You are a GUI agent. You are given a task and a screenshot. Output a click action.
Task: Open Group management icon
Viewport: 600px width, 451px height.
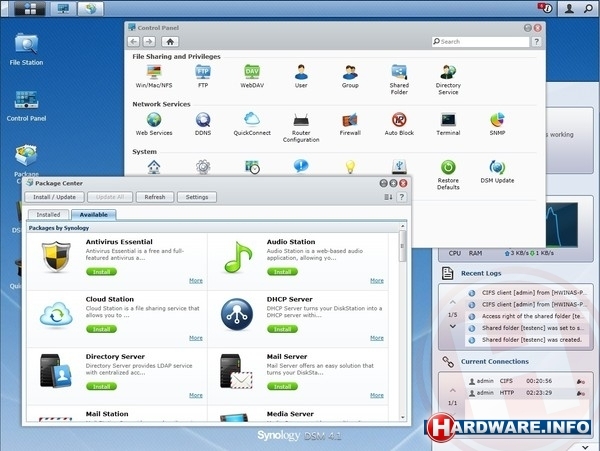pyautogui.click(x=350, y=76)
